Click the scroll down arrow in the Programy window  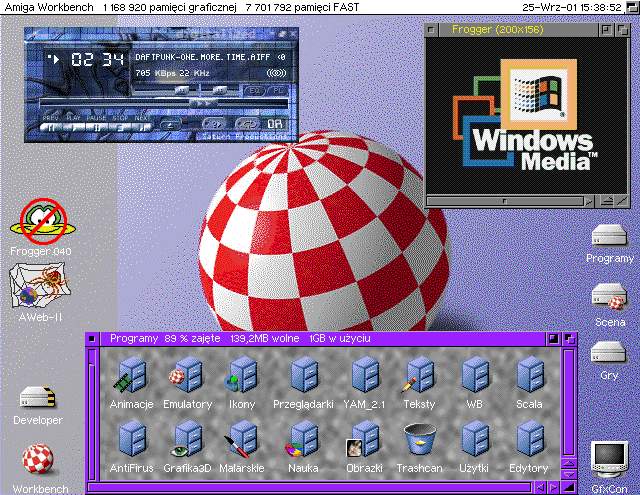tap(569, 475)
